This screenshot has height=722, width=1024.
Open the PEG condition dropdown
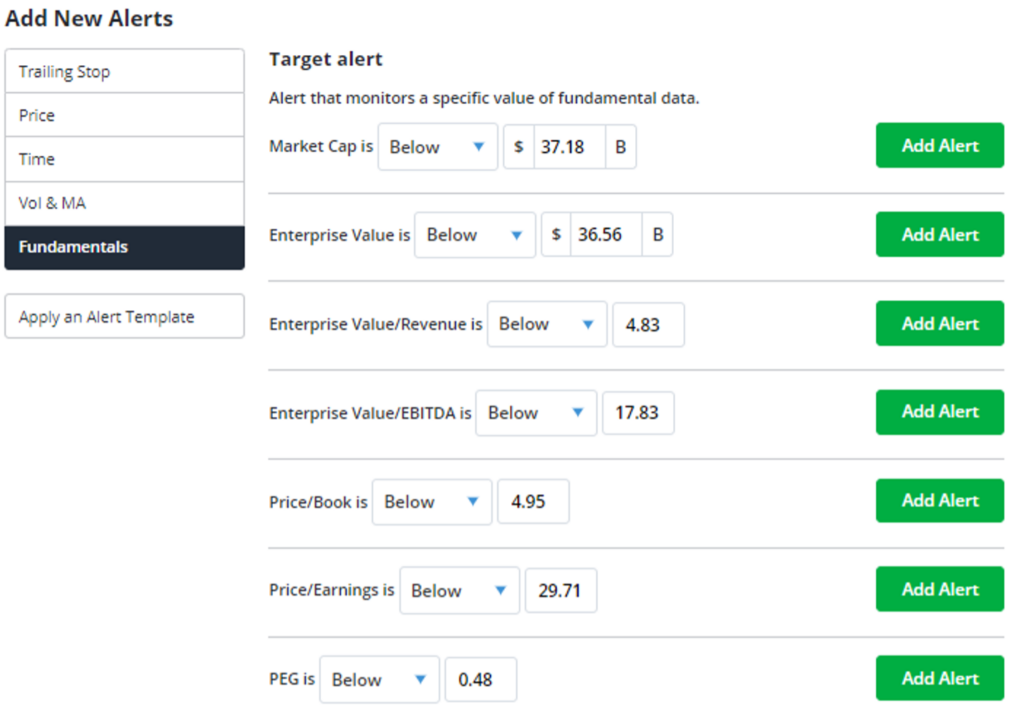coord(379,680)
